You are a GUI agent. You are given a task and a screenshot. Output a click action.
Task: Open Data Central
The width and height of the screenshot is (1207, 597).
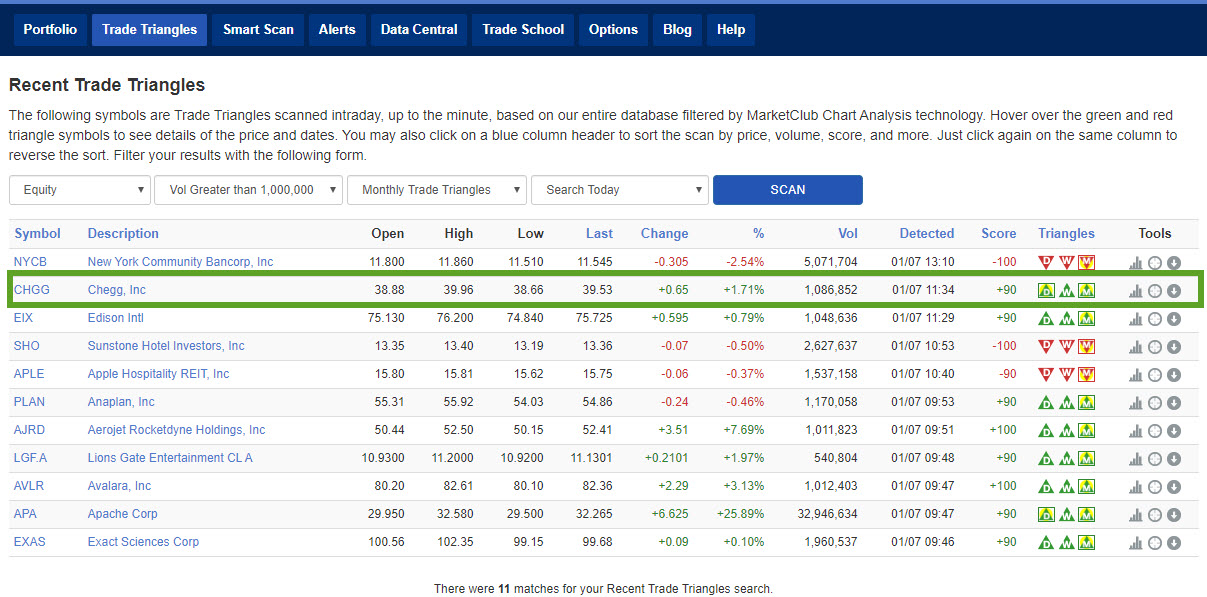pos(419,29)
